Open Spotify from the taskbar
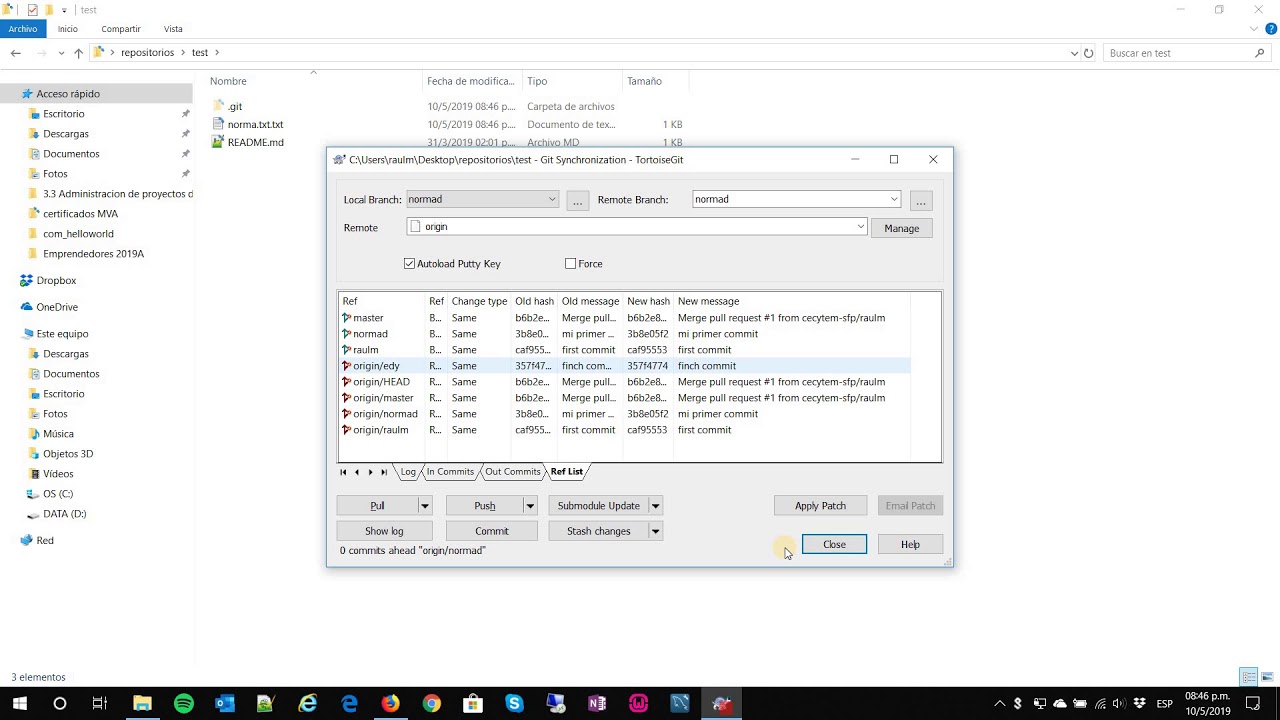The image size is (1280, 720). tap(184, 704)
